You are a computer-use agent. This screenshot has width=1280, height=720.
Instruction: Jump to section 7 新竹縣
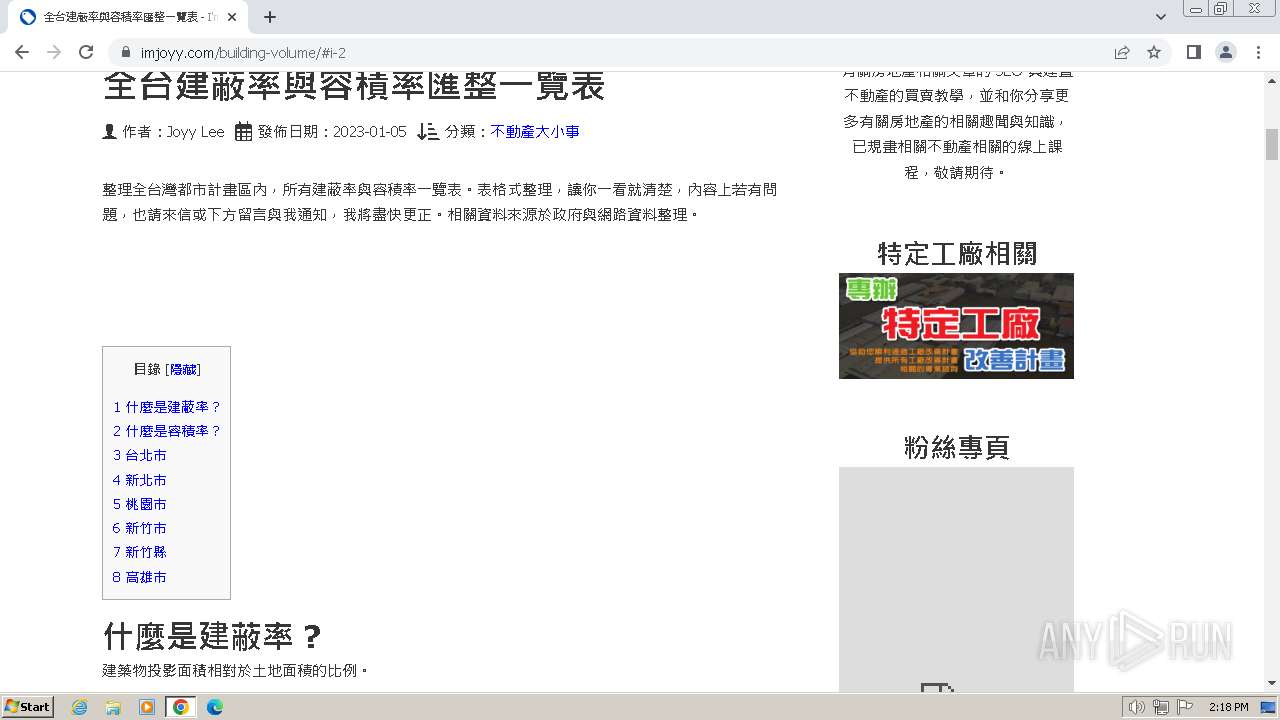(140, 552)
